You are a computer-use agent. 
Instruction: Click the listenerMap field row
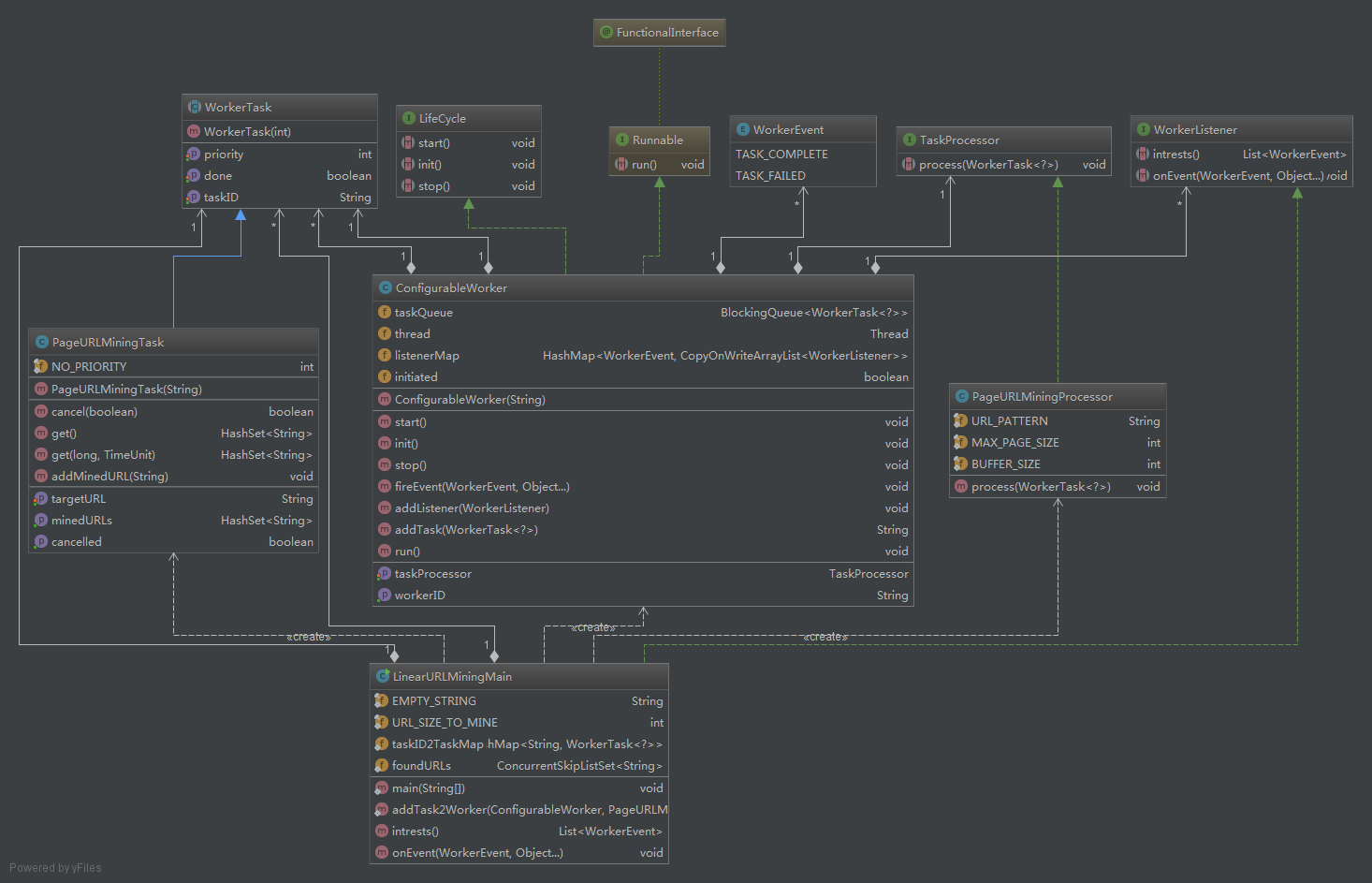click(643, 355)
